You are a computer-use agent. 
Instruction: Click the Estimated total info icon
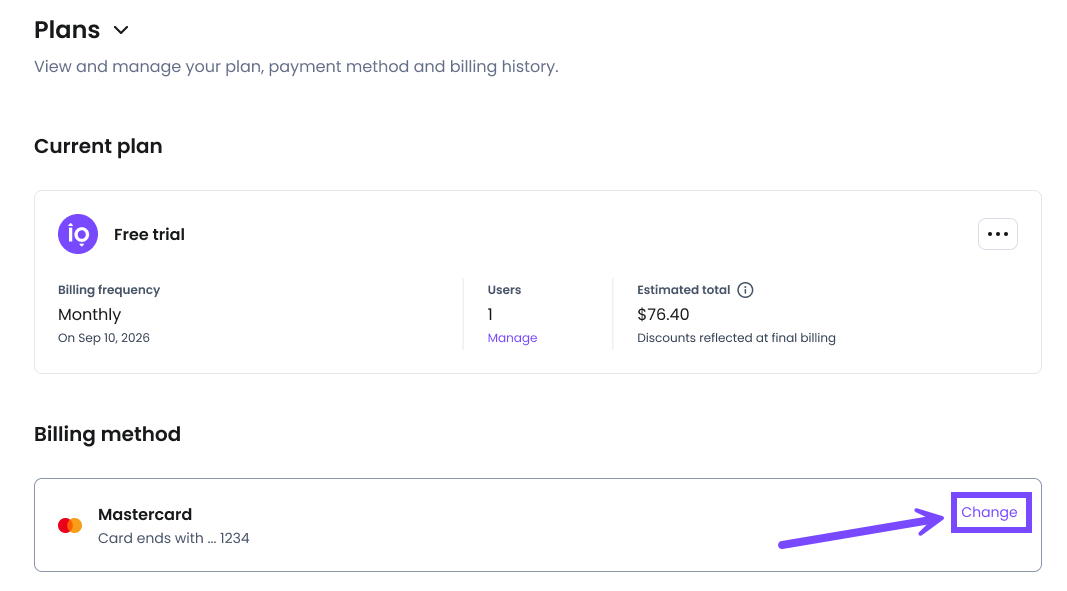tap(745, 290)
